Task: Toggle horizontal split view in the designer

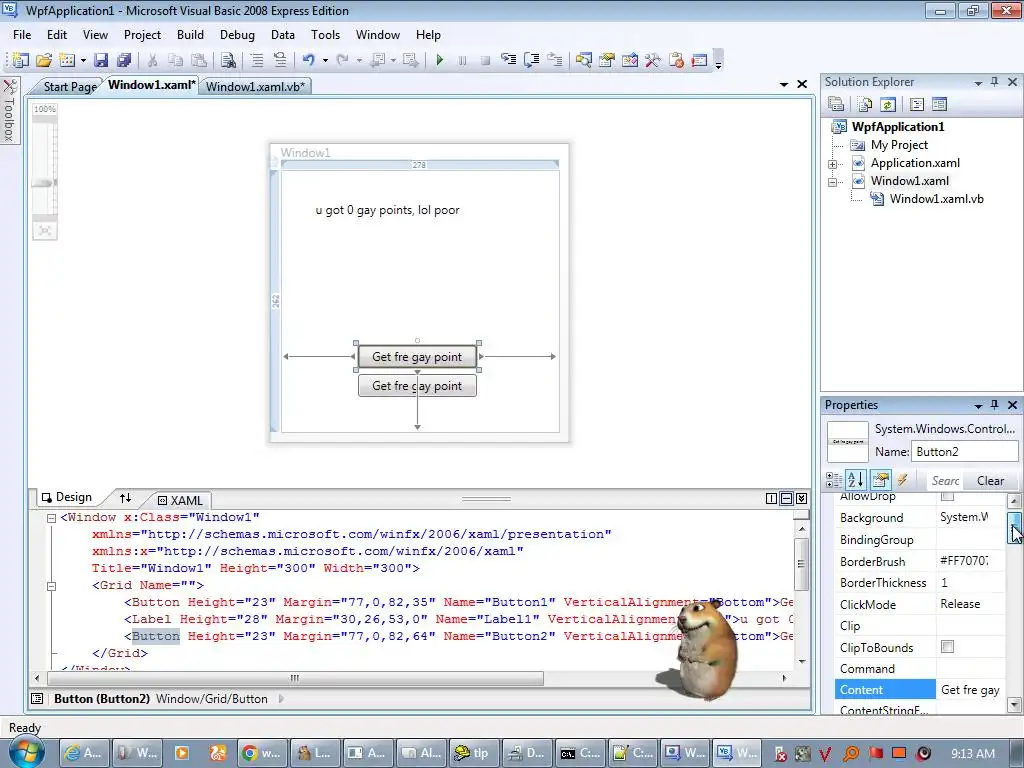Action: pyautogui.click(x=786, y=499)
